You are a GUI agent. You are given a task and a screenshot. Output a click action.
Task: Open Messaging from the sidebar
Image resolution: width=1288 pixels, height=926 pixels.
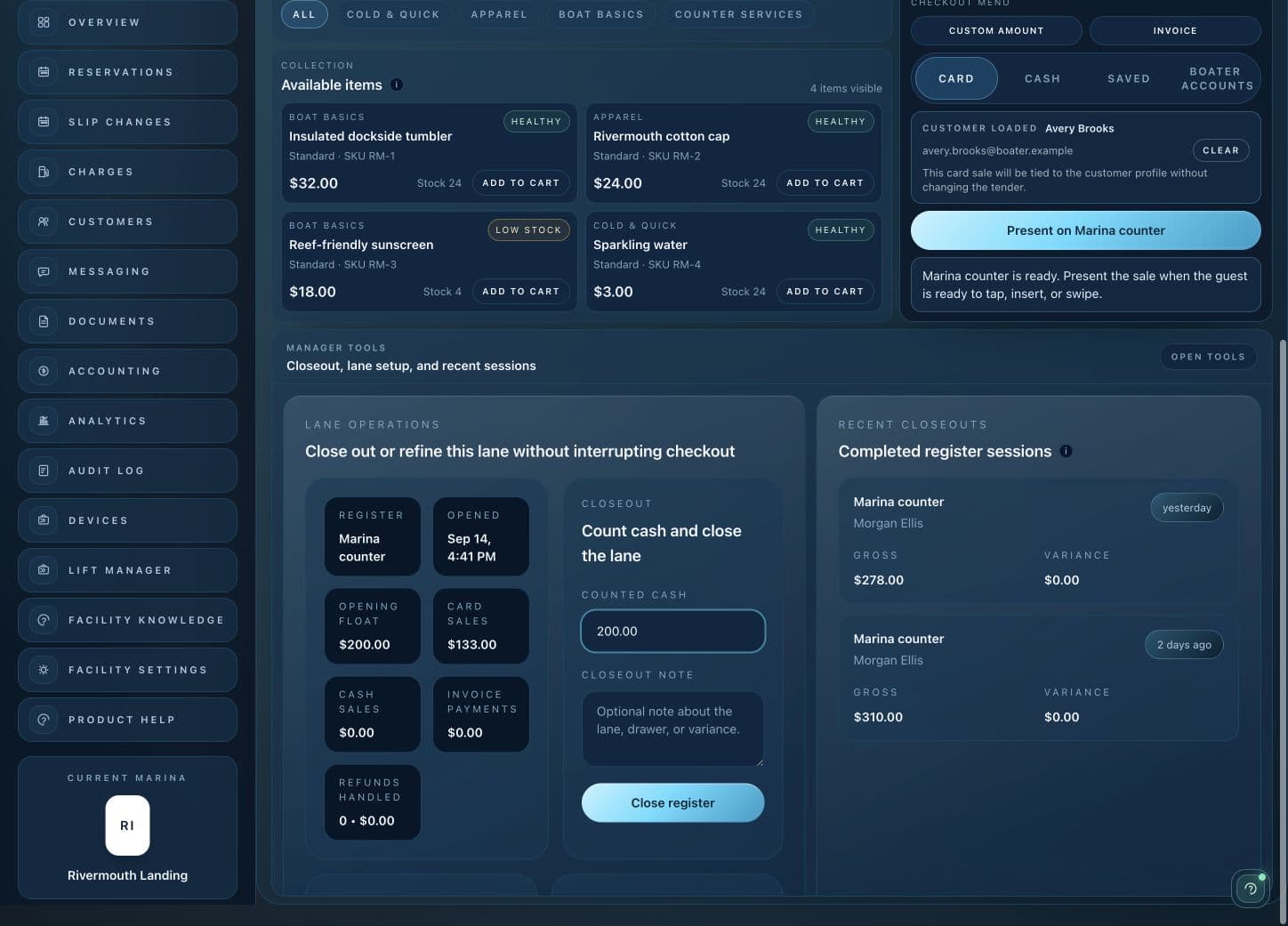pyautogui.click(x=127, y=271)
